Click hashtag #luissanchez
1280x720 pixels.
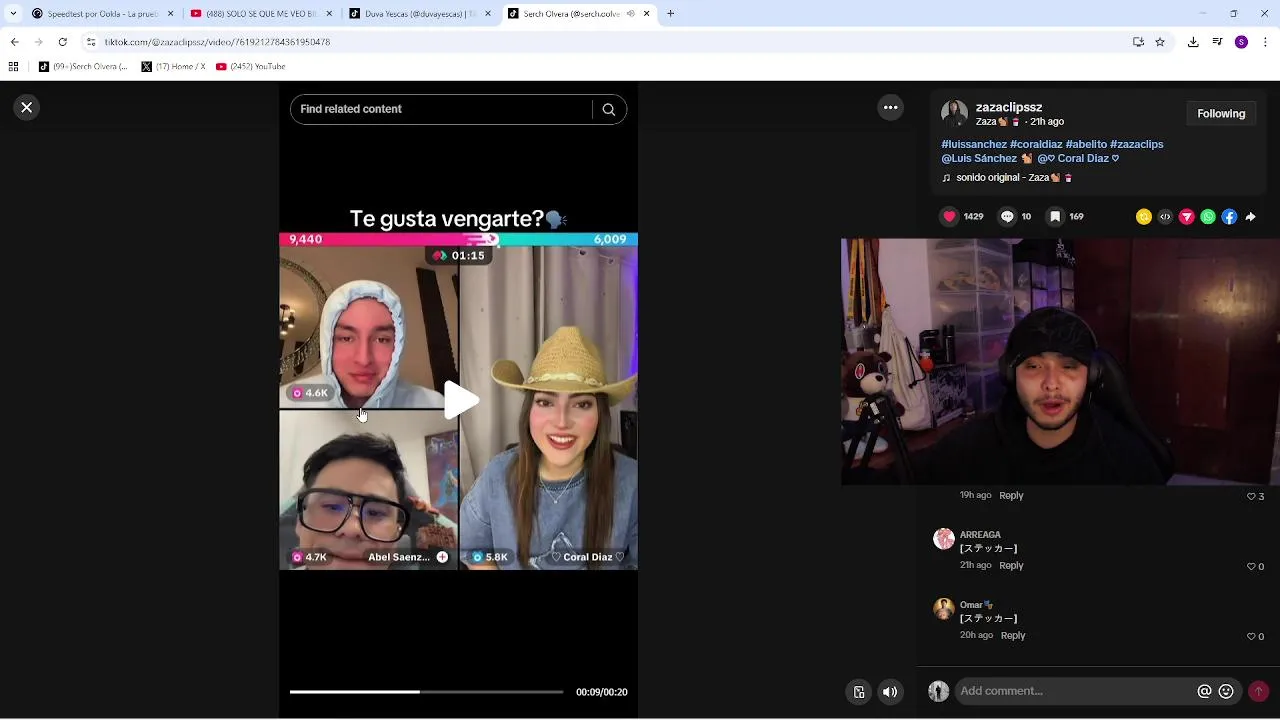974,144
